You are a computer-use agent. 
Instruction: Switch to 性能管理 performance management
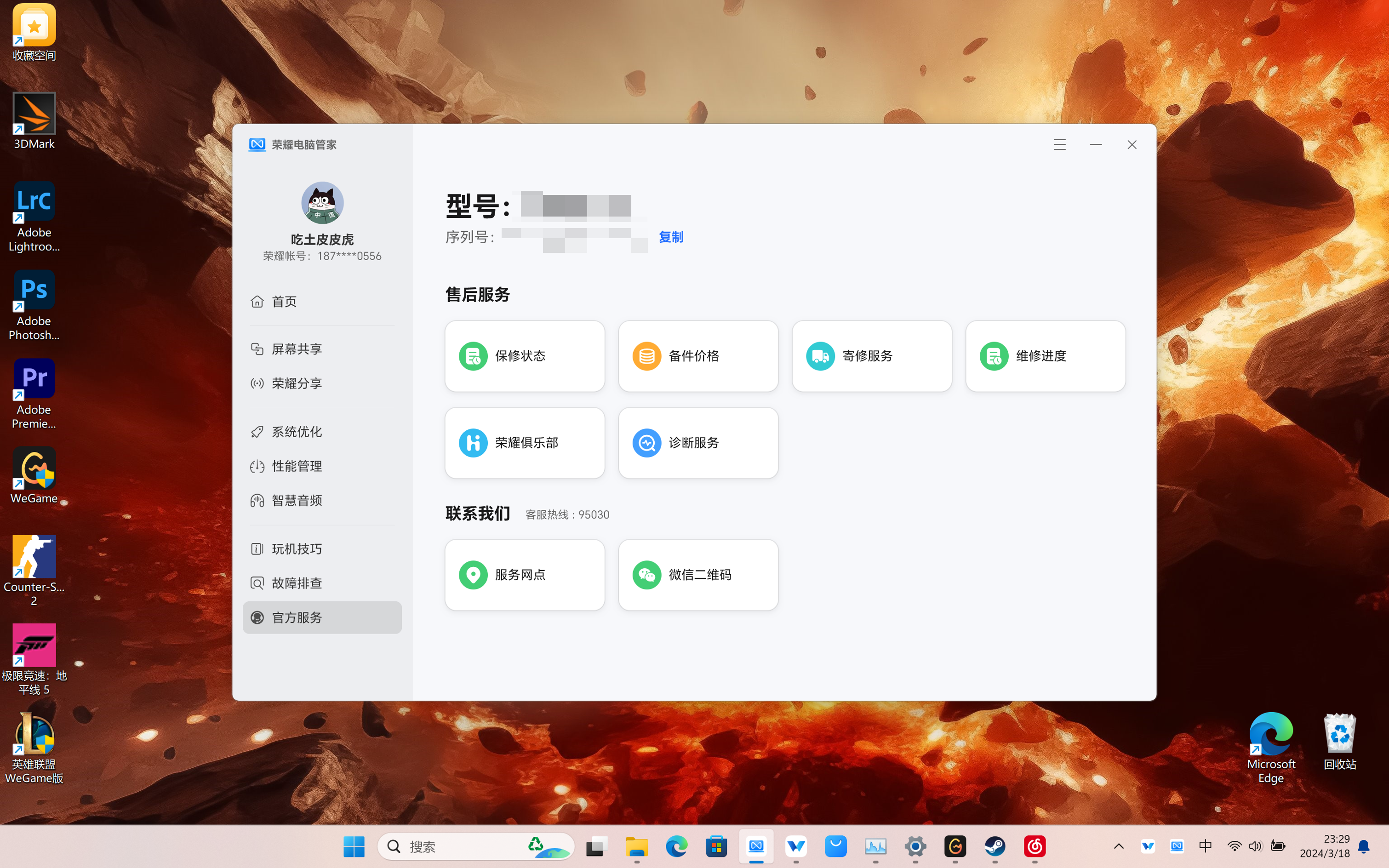tap(296, 466)
